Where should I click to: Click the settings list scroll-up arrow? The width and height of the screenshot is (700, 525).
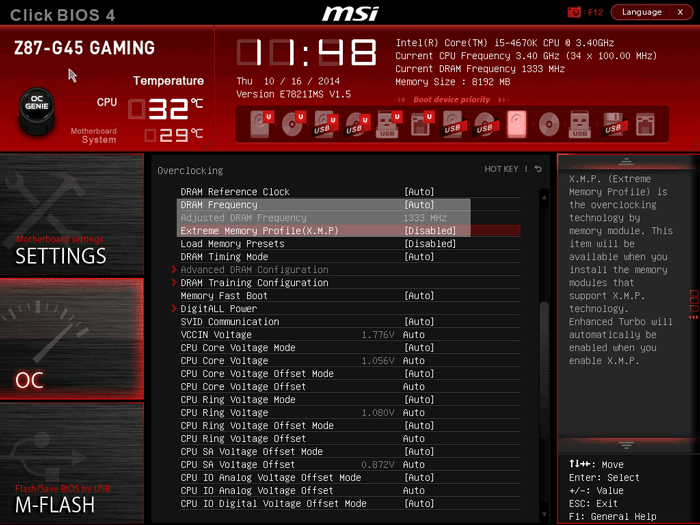544,196
